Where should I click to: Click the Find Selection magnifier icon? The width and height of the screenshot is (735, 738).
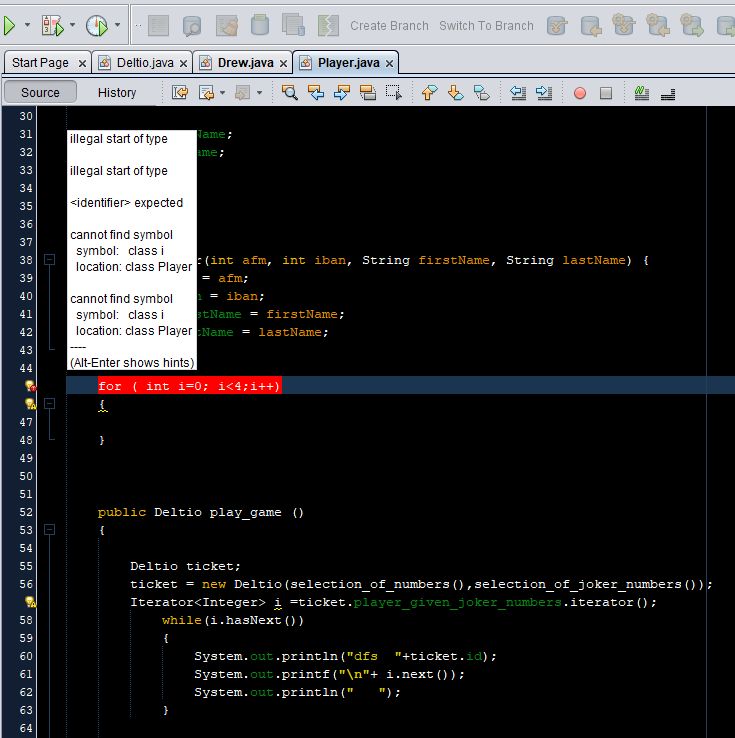[x=290, y=93]
